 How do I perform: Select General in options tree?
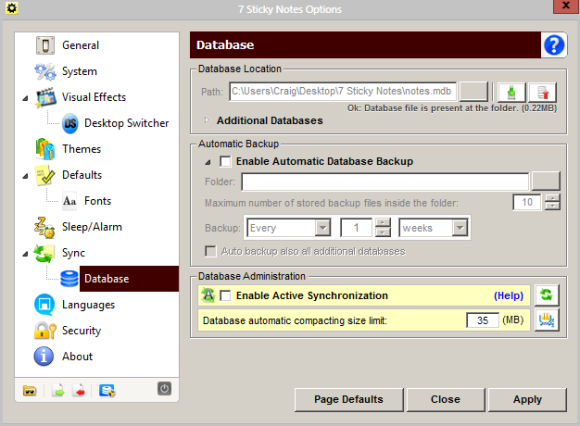[81, 45]
